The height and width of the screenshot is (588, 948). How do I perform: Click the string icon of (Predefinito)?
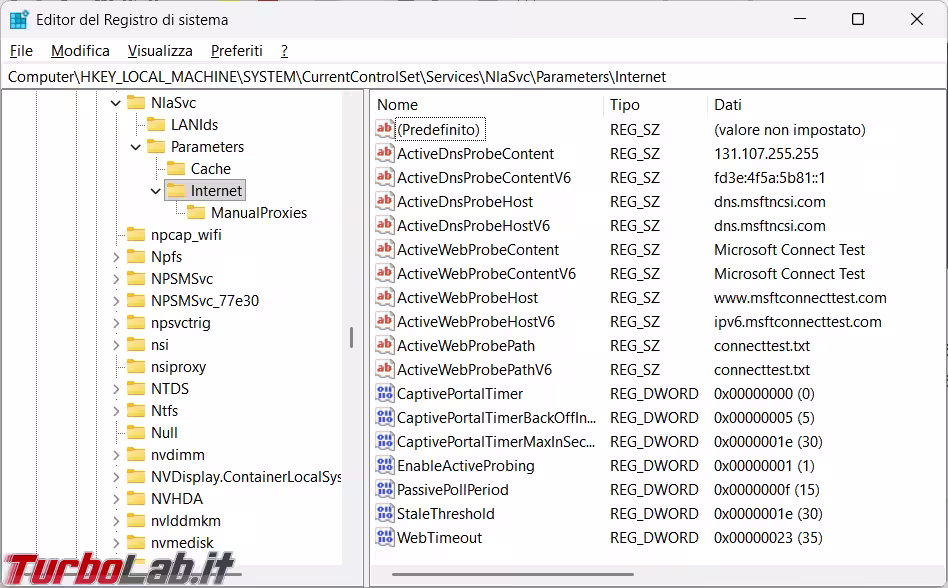point(385,129)
